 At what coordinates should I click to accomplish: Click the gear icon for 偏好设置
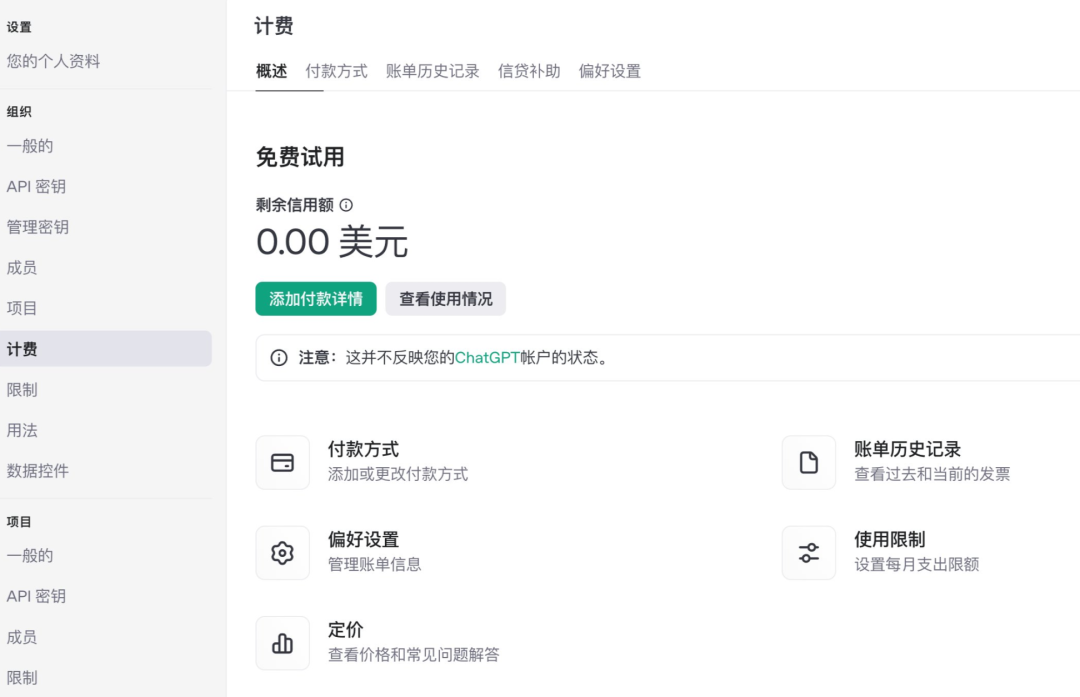[x=283, y=553]
